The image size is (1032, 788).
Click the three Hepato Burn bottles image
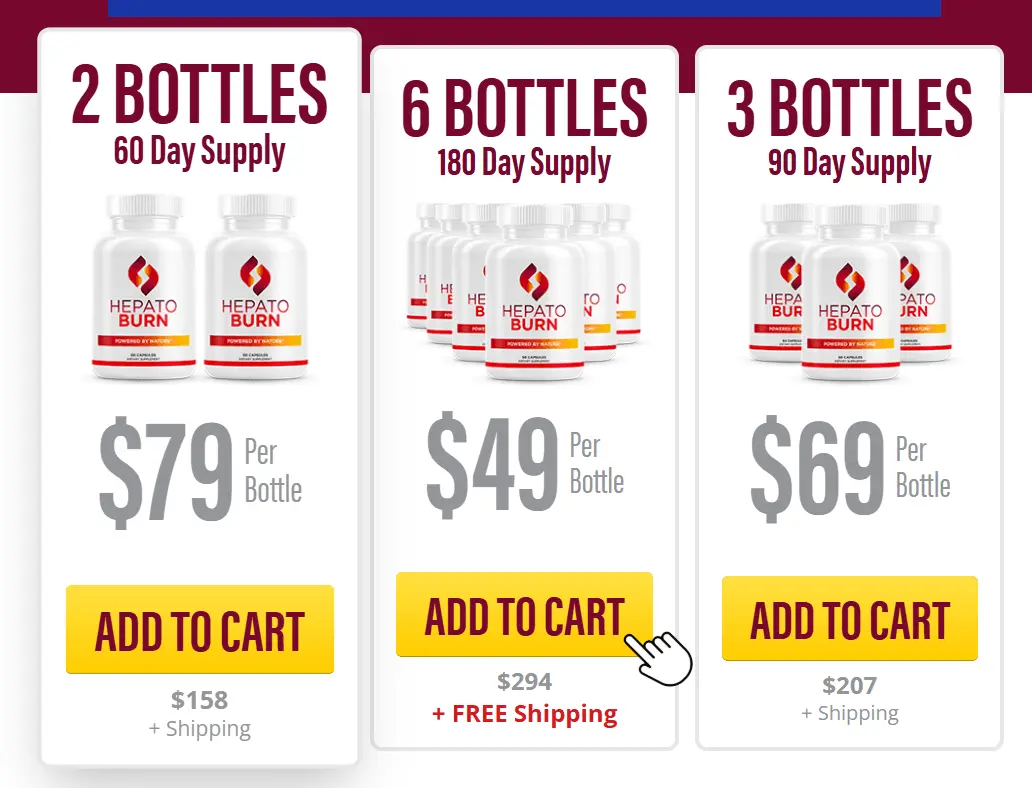coord(850,292)
